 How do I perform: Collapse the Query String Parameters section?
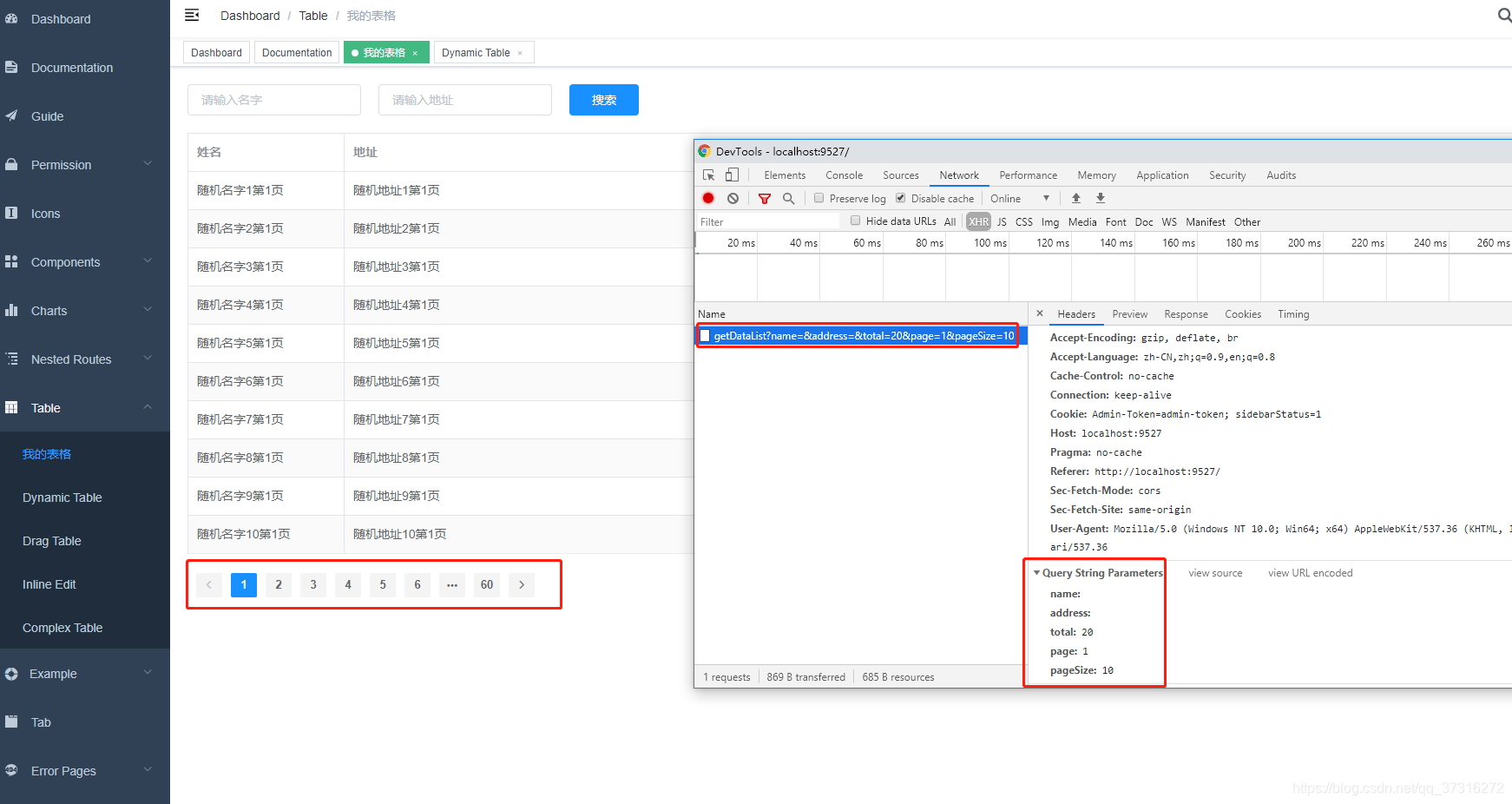1036,572
